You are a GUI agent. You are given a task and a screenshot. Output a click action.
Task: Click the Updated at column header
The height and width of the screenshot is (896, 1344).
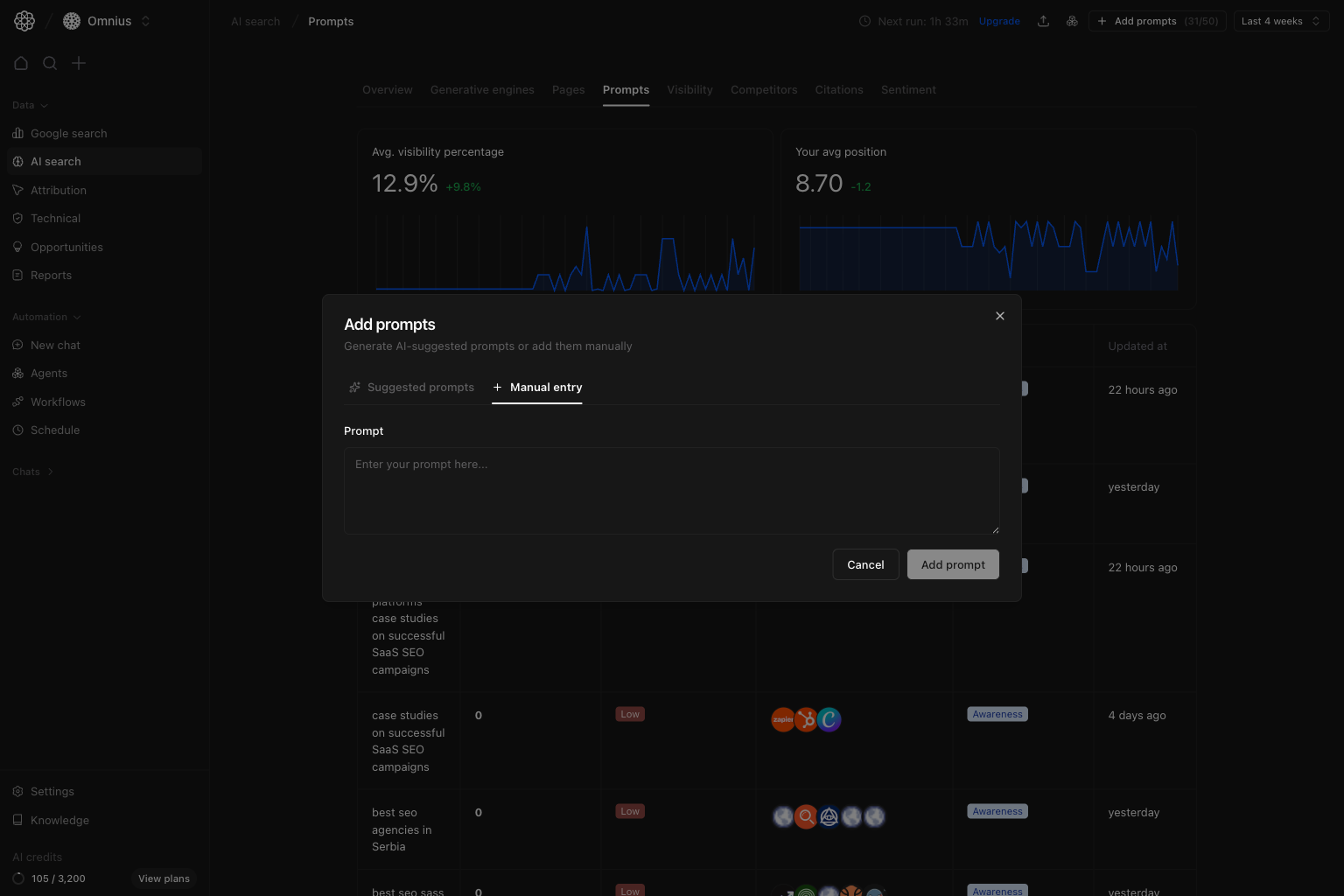click(1137, 346)
